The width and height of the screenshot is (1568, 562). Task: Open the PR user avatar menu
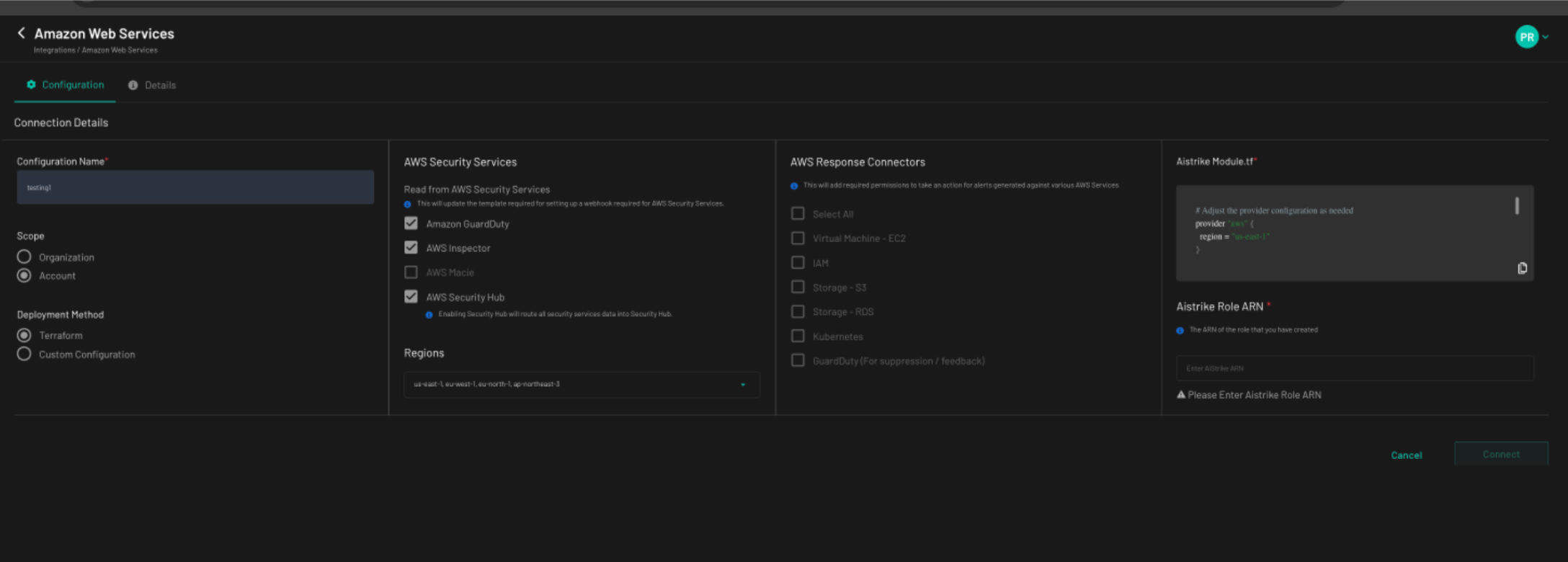tap(1526, 37)
